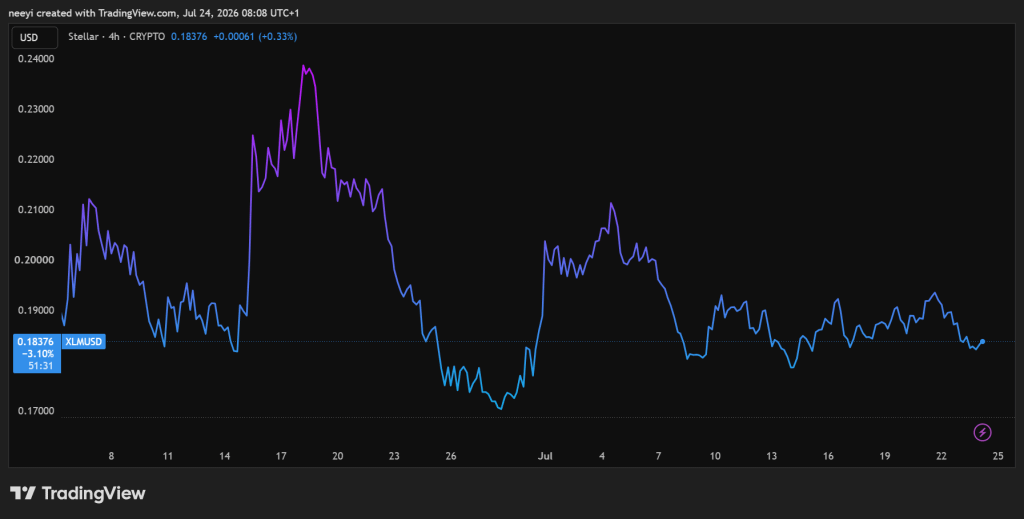Click the date 26 on time axis

click(451, 456)
